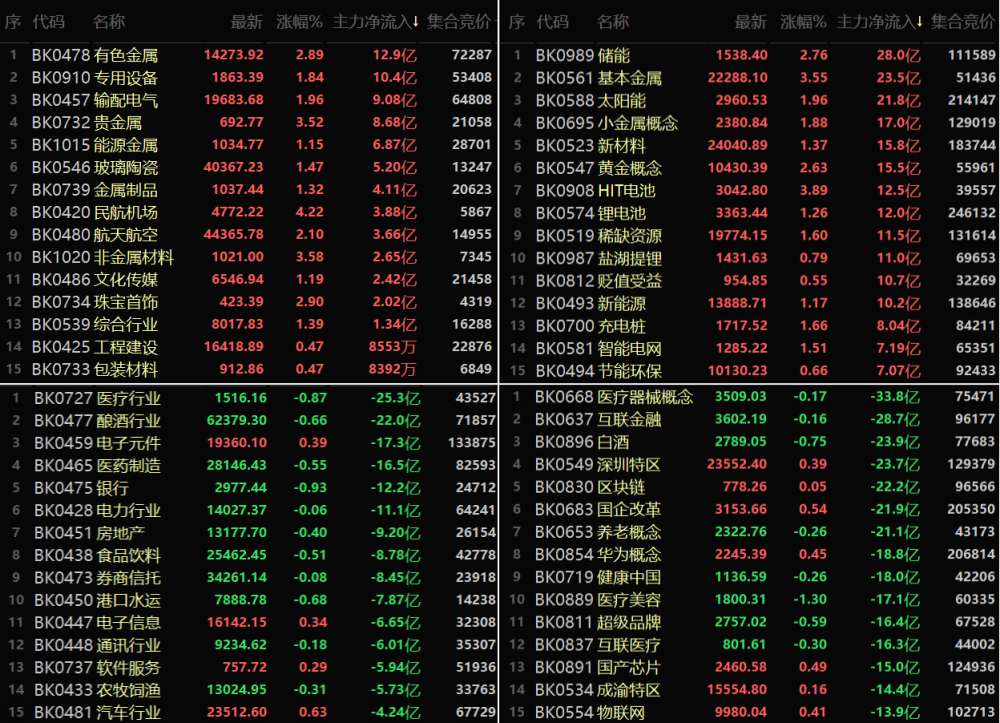Select the BK0547 黄金概念 row
This screenshot has height=723, width=1000.
750,168
